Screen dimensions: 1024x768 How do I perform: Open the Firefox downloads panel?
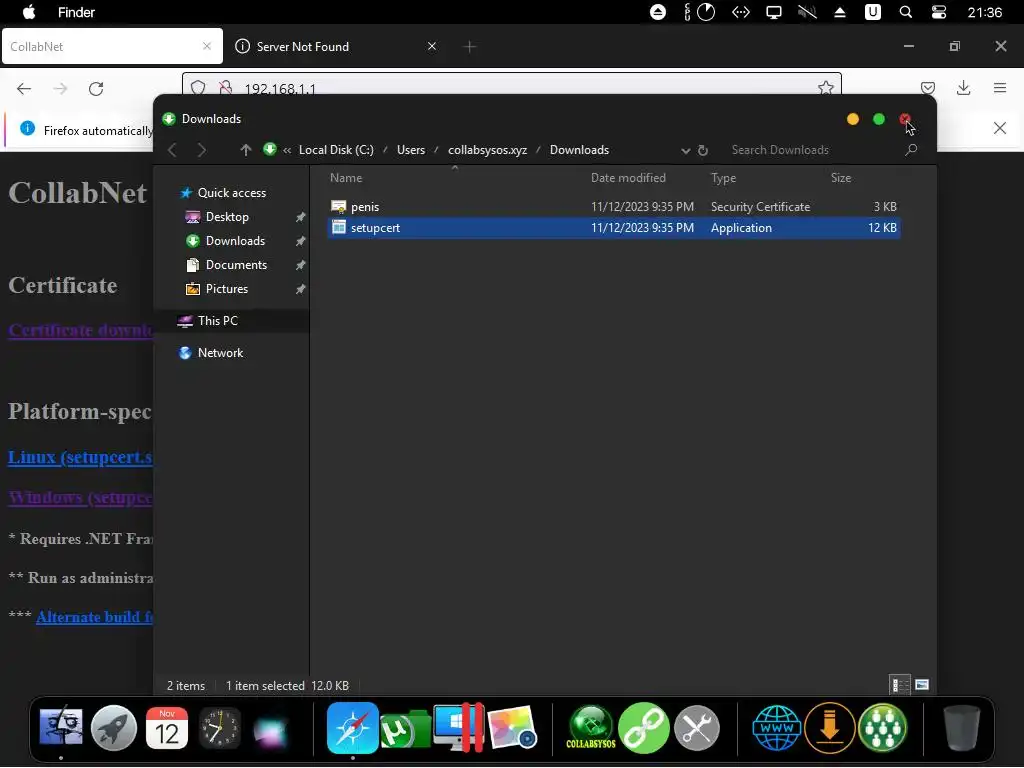[x=963, y=88]
